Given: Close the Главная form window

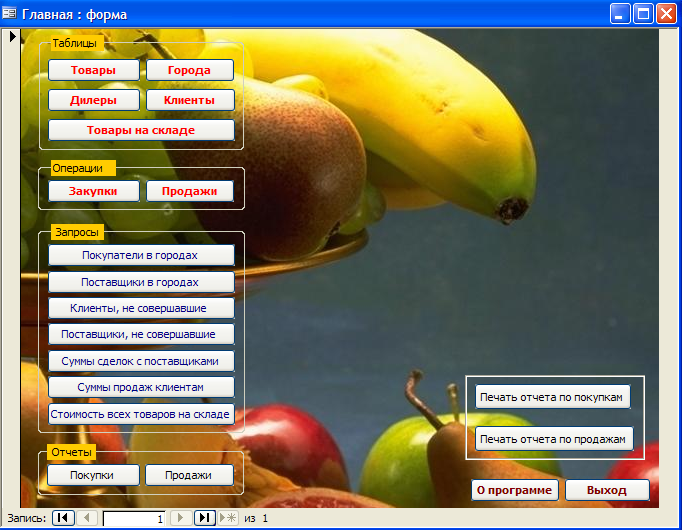Looking at the screenshot, I should [x=666, y=14].
